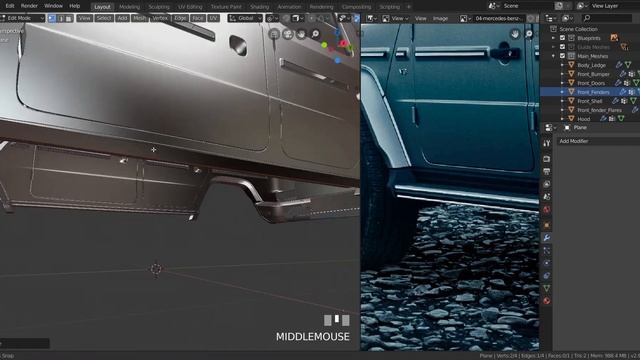Screen dimensions: 640x360
Task: Open the Help menu
Action: (x=75, y=6)
